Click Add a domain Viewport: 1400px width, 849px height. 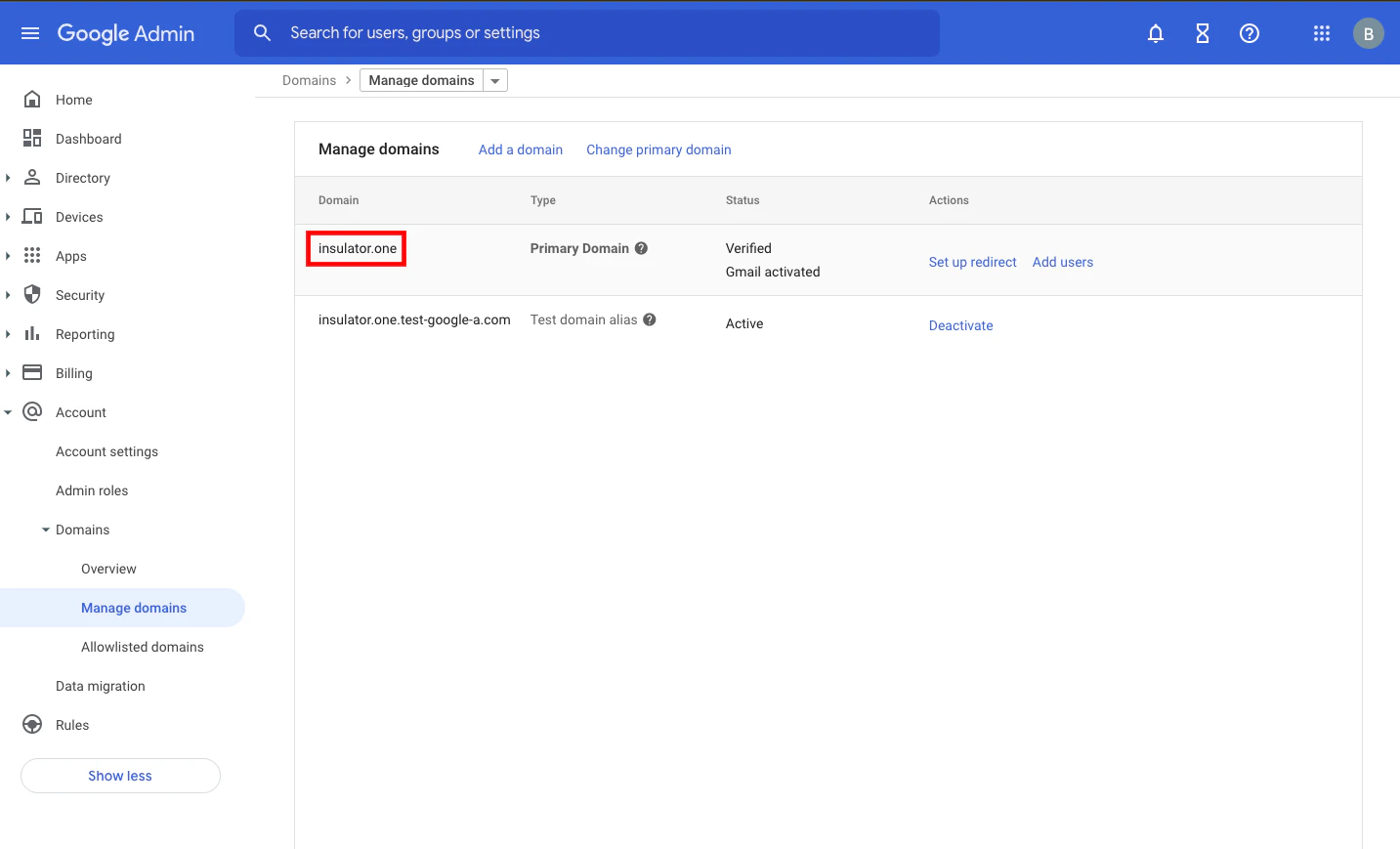point(520,149)
